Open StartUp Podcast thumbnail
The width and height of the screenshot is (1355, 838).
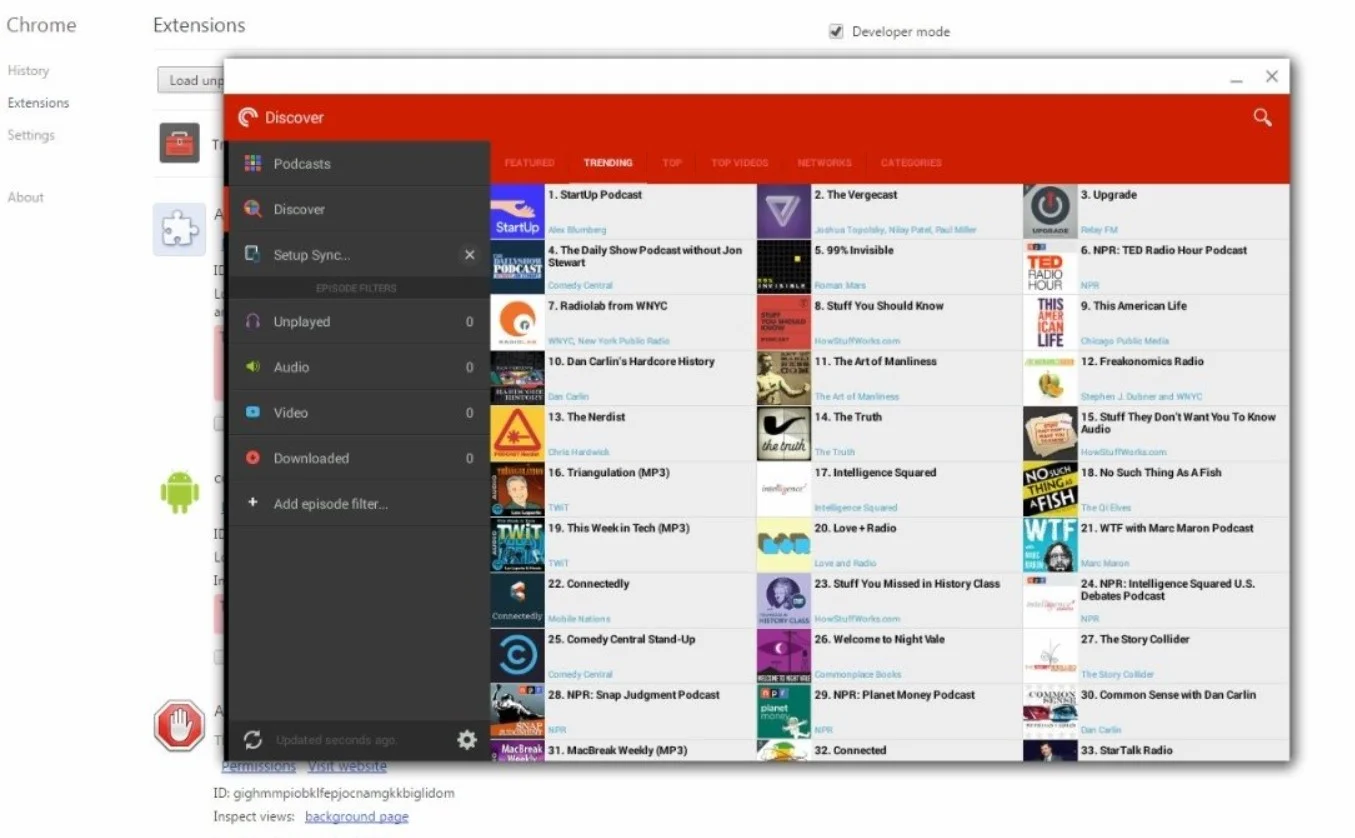click(517, 212)
